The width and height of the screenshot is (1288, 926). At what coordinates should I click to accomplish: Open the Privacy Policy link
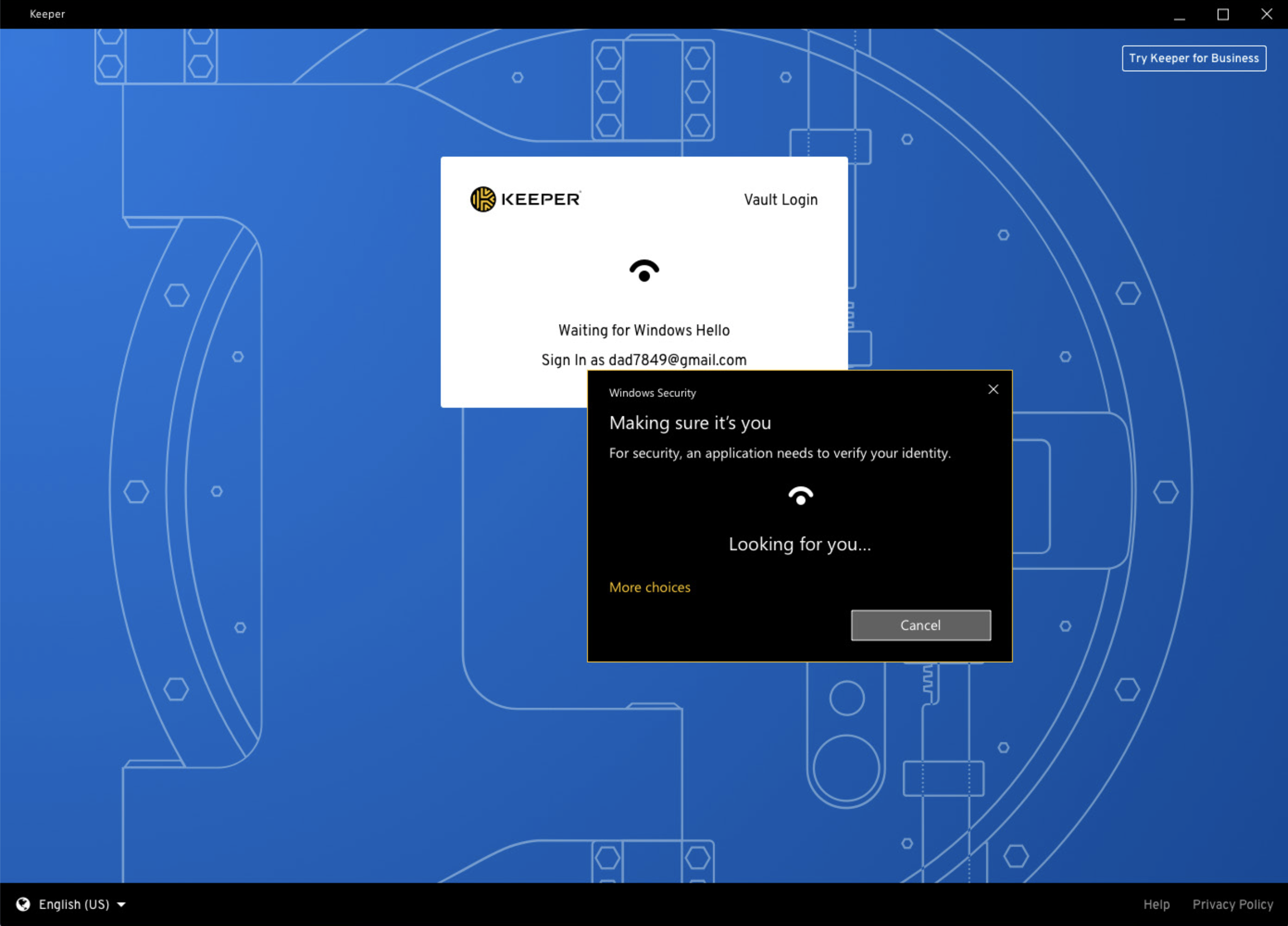click(x=1232, y=904)
